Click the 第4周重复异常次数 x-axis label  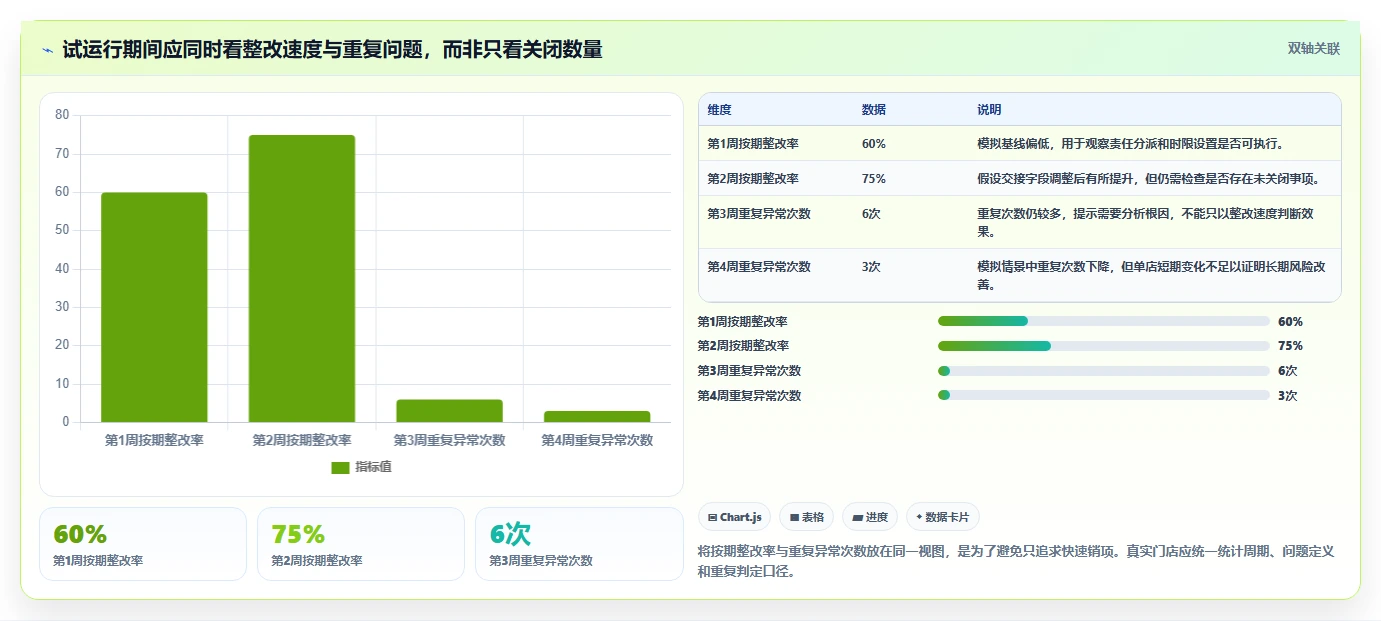[597, 440]
